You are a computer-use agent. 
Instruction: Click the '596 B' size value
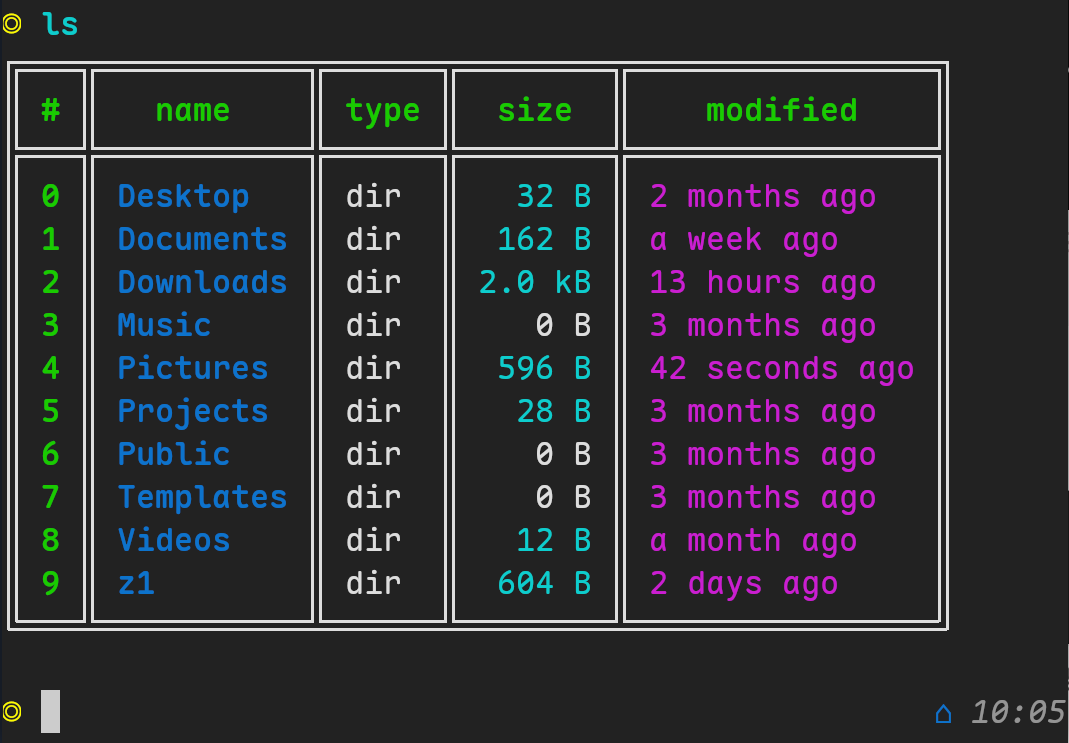544,368
